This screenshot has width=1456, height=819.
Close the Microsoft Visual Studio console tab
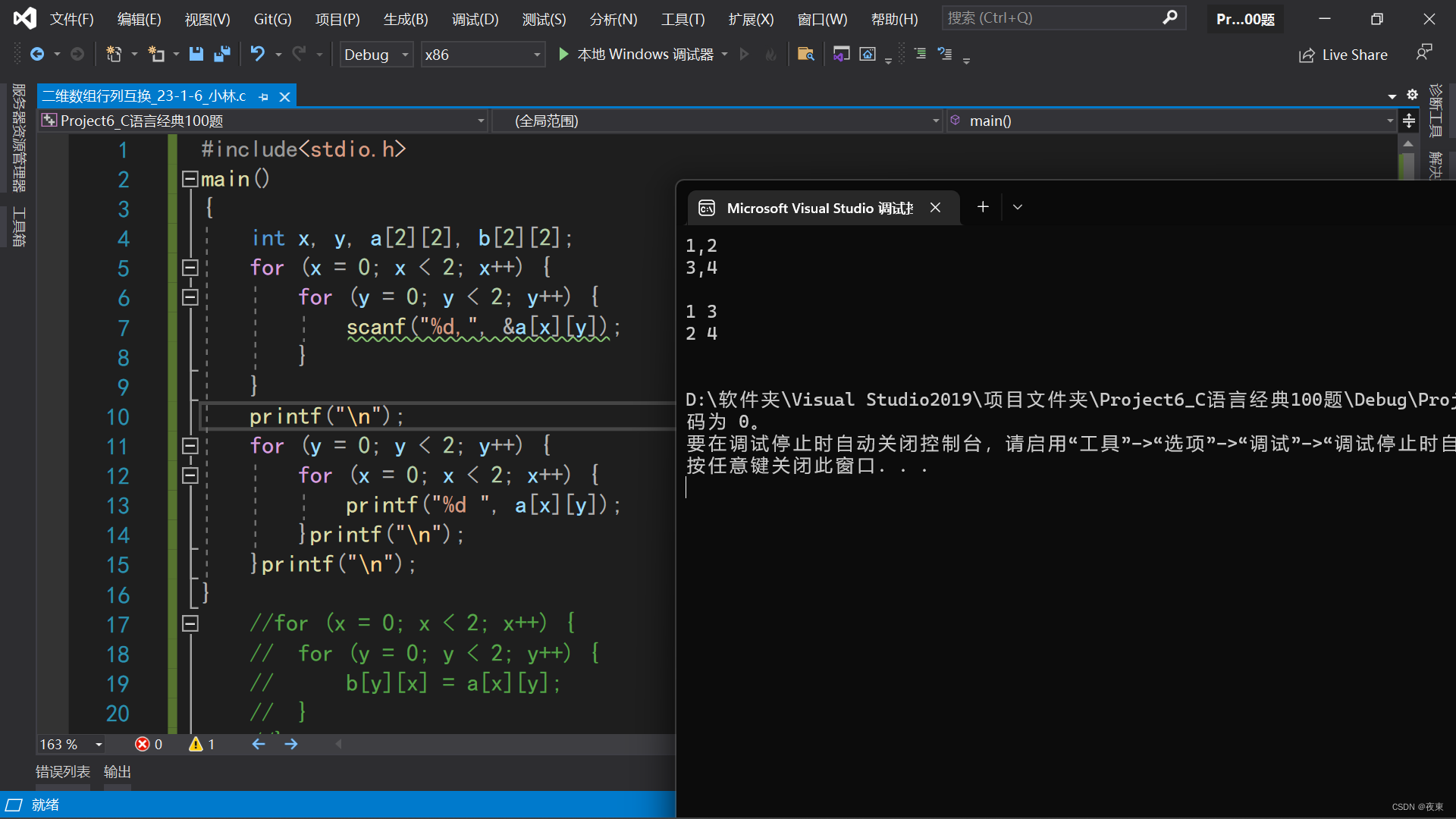(x=935, y=208)
